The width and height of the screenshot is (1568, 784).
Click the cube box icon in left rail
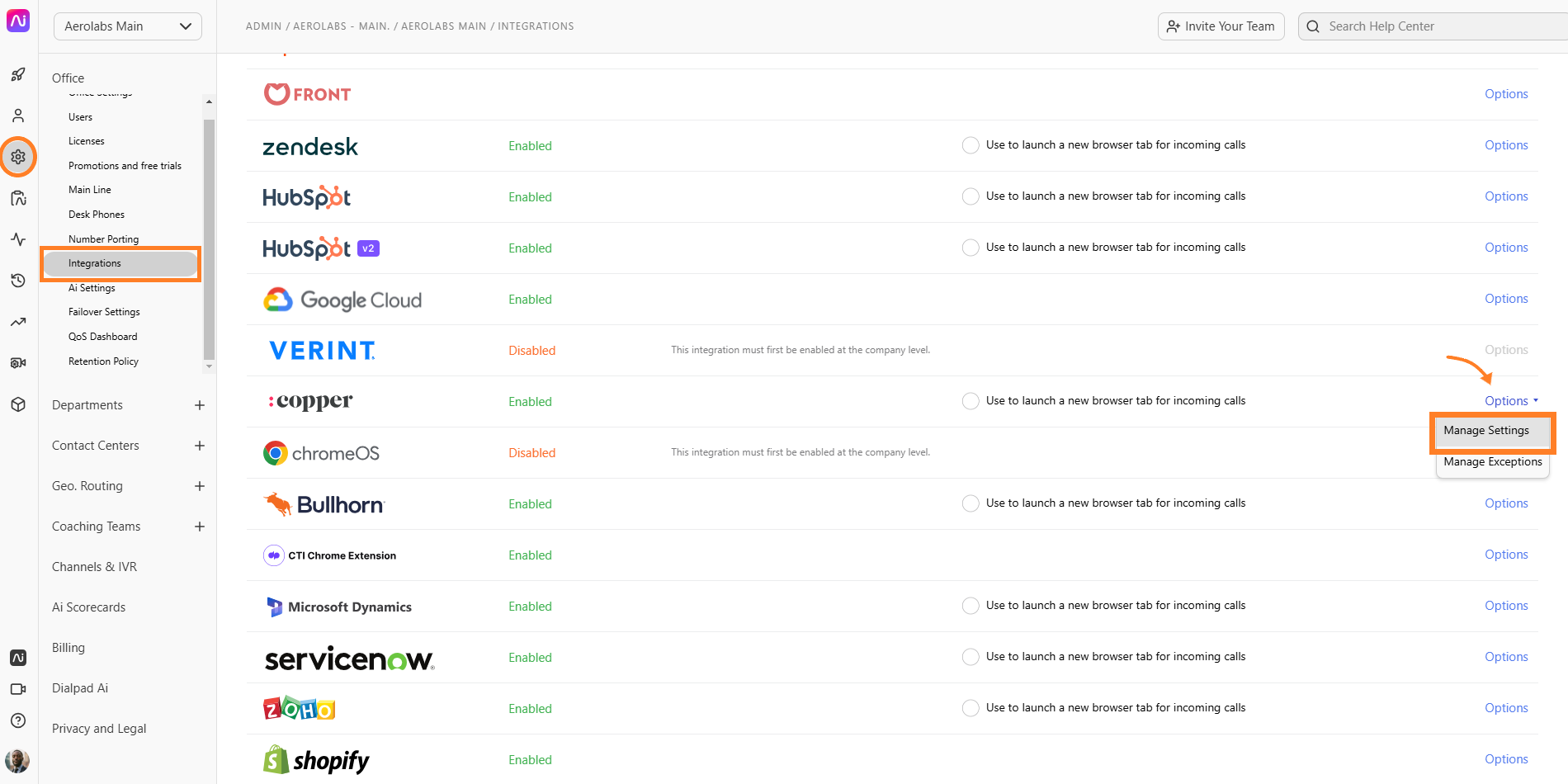click(x=18, y=404)
